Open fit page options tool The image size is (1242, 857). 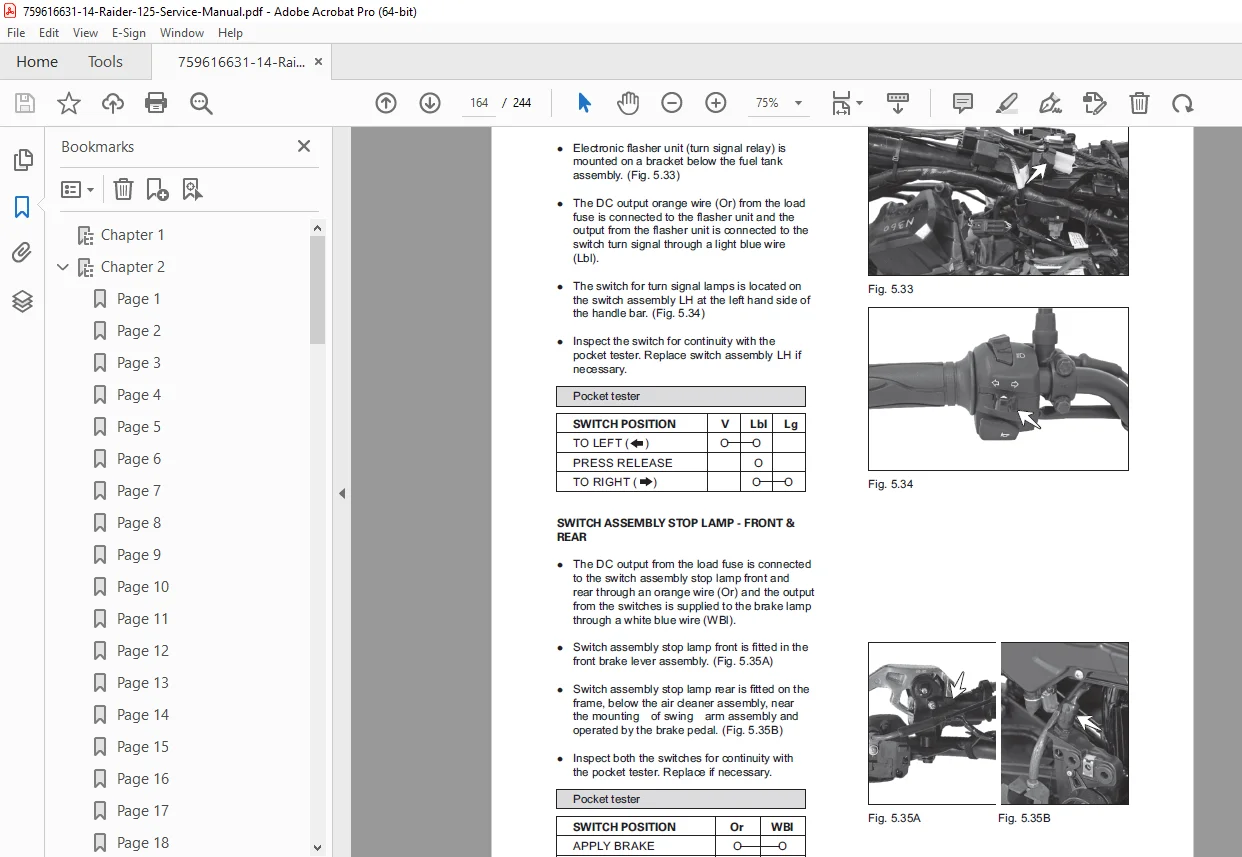point(847,103)
